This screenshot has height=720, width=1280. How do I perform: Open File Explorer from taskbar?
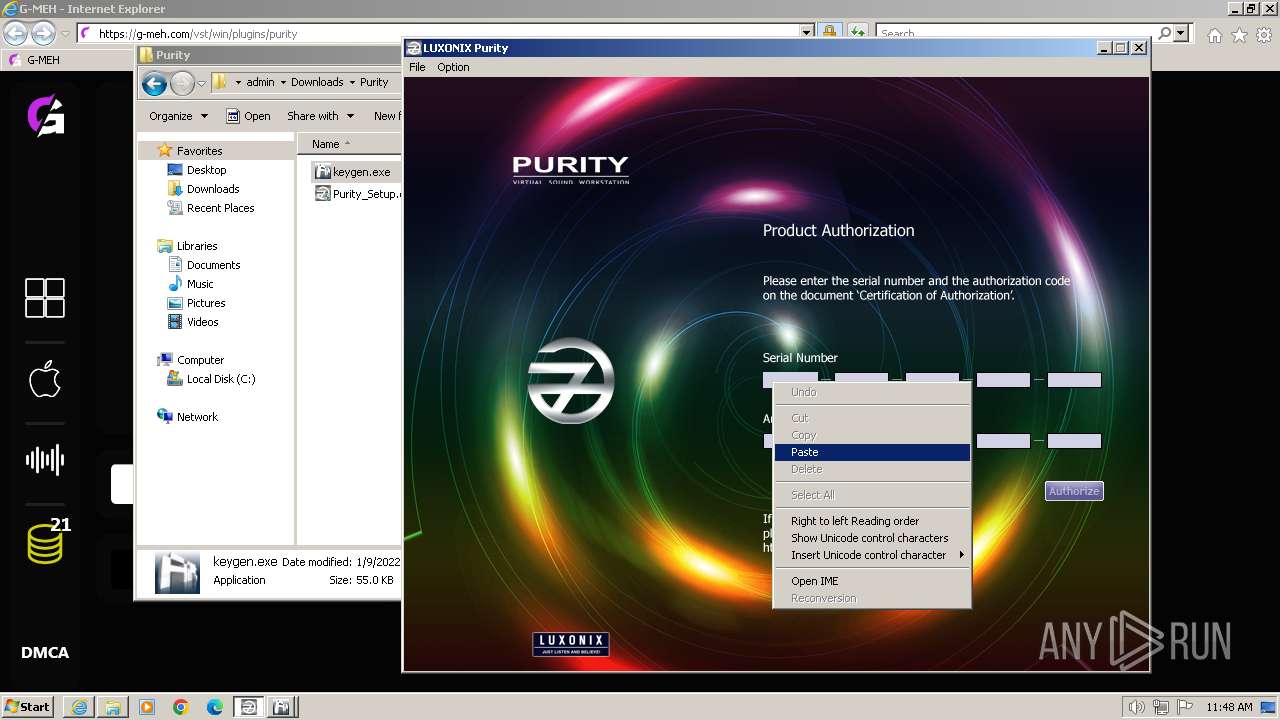click(x=113, y=707)
